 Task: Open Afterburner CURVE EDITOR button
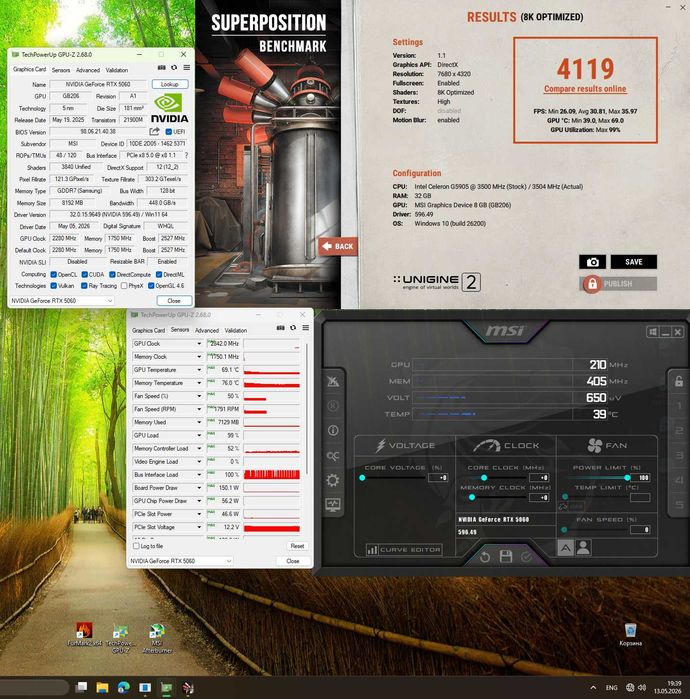click(404, 550)
